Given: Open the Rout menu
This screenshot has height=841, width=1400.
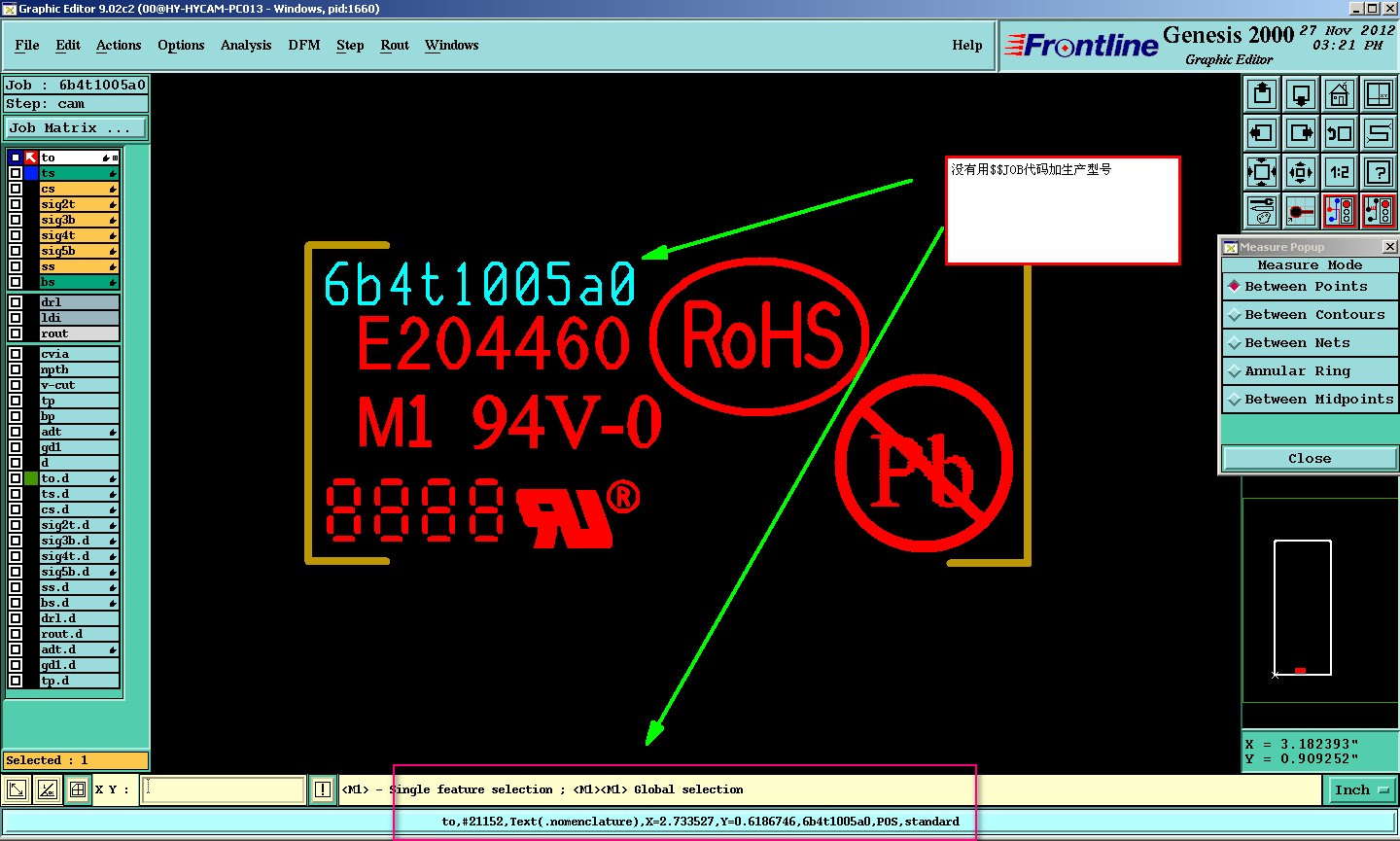Looking at the screenshot, I should click(395, 46).
